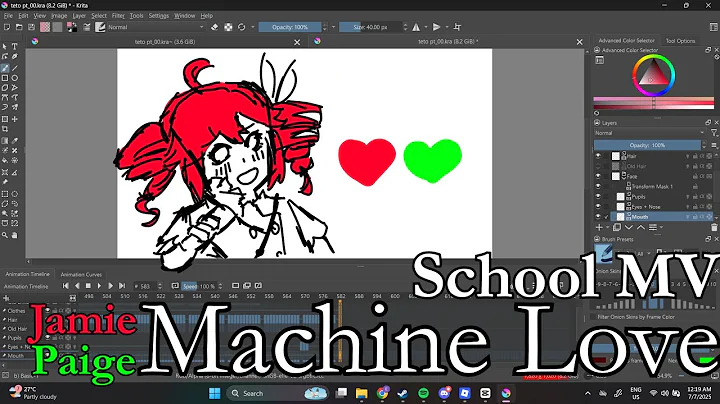Screen dimensions: 720x404
Task: Choose the Gradient tool
Action: click(x=5, y=141)
